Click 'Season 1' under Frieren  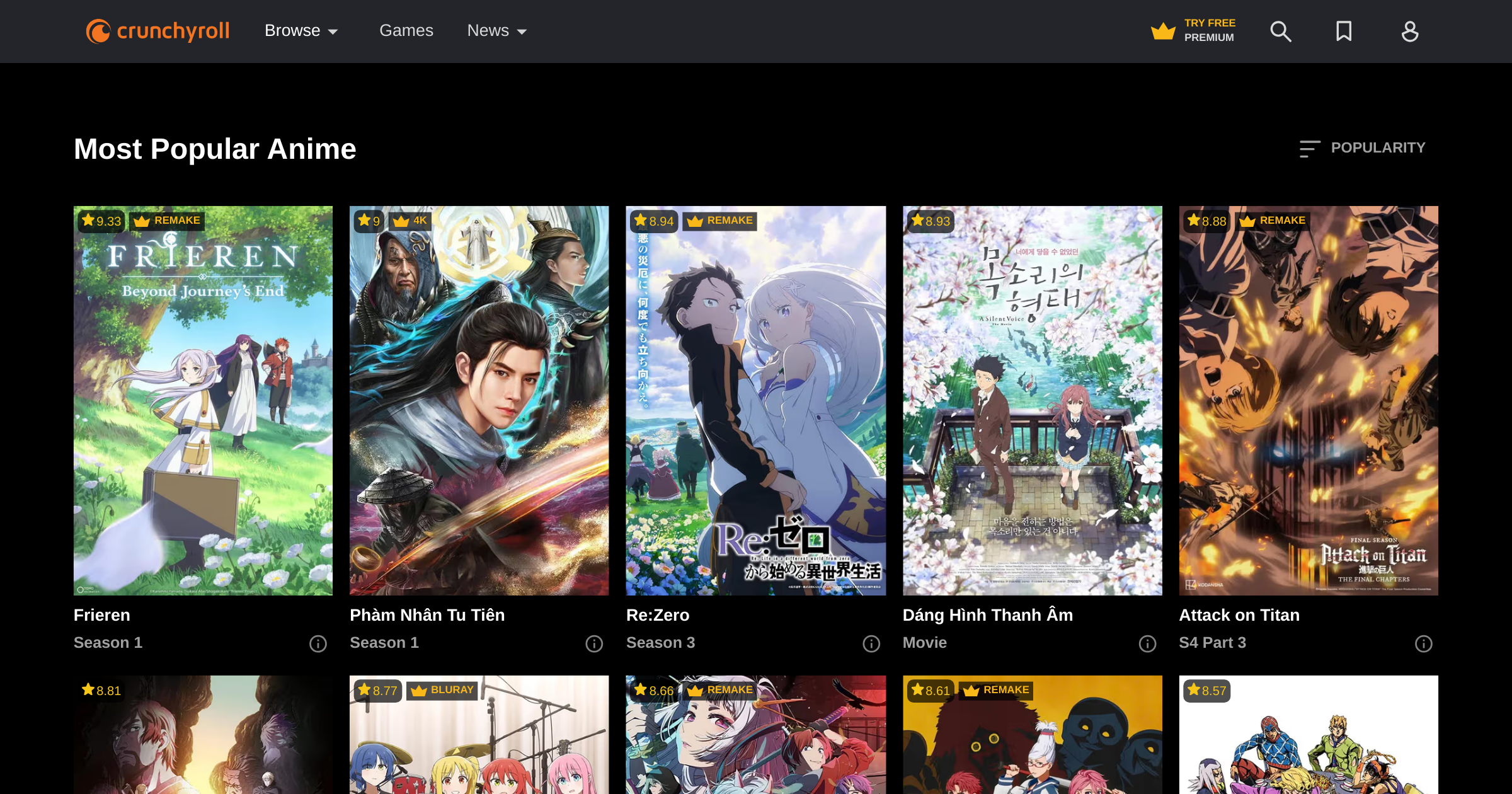[x=108, y=643]
